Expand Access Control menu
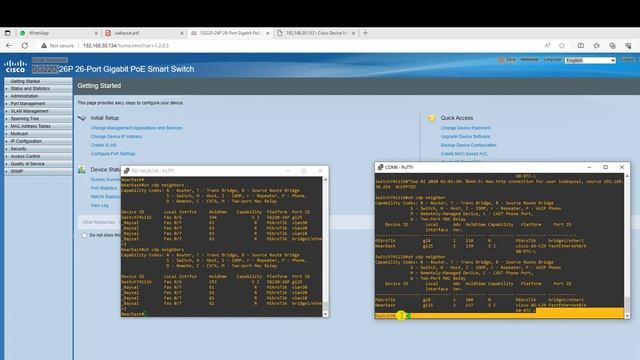Viewport: 640px width, 360px height. (38, 156)
